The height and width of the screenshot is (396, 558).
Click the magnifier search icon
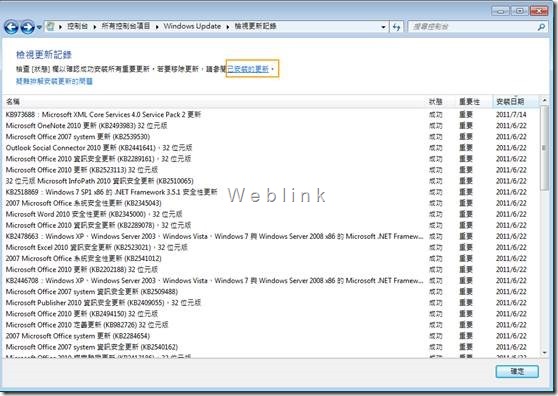click(x=541, y=27)
